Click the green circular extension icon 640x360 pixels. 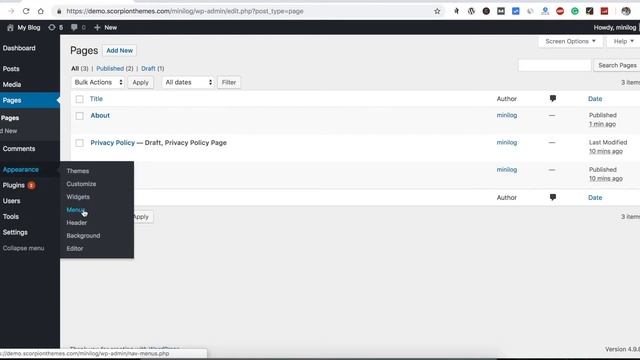point(575,11)
